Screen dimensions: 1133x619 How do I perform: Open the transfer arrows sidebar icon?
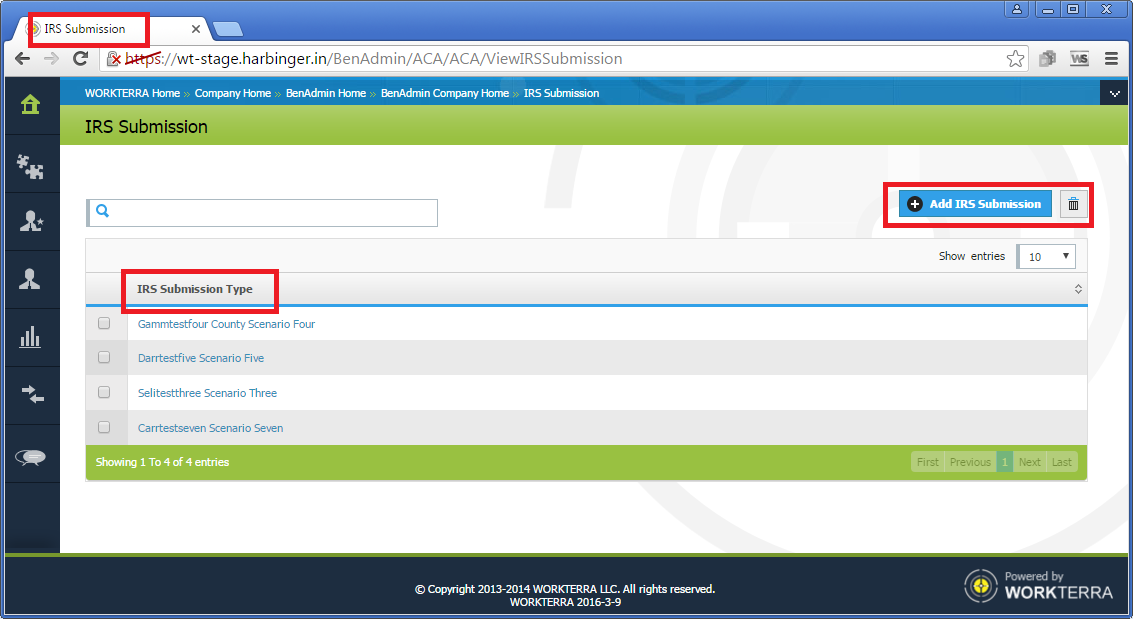30,394
